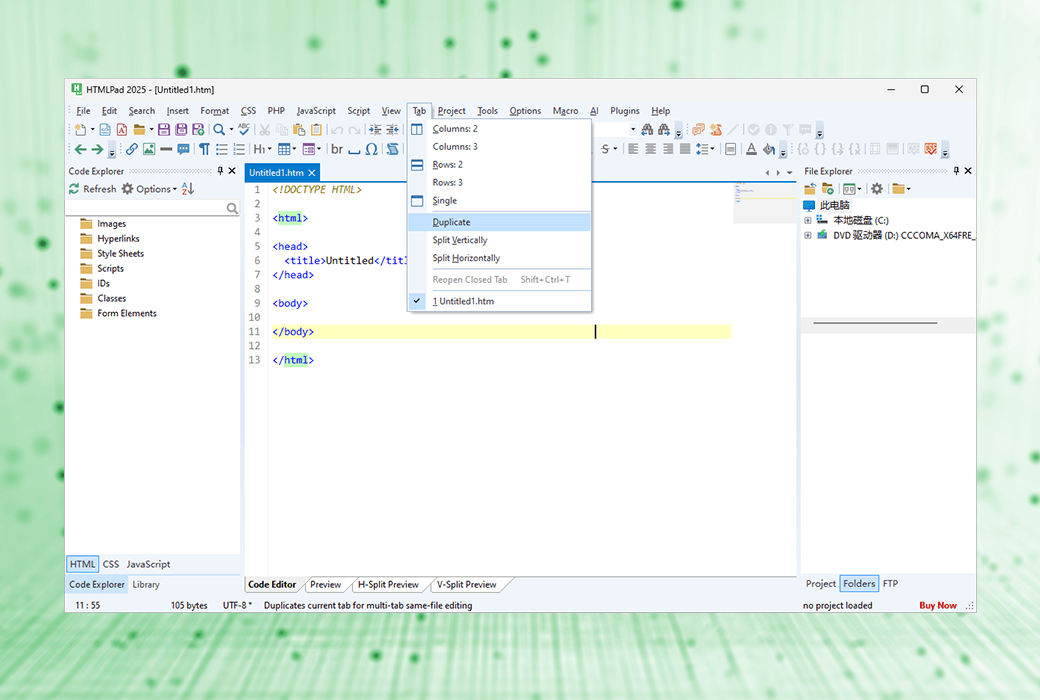Choose Duplicate in Tab menu
This screenshot has width=1040, height=700.
pos(499,222)
